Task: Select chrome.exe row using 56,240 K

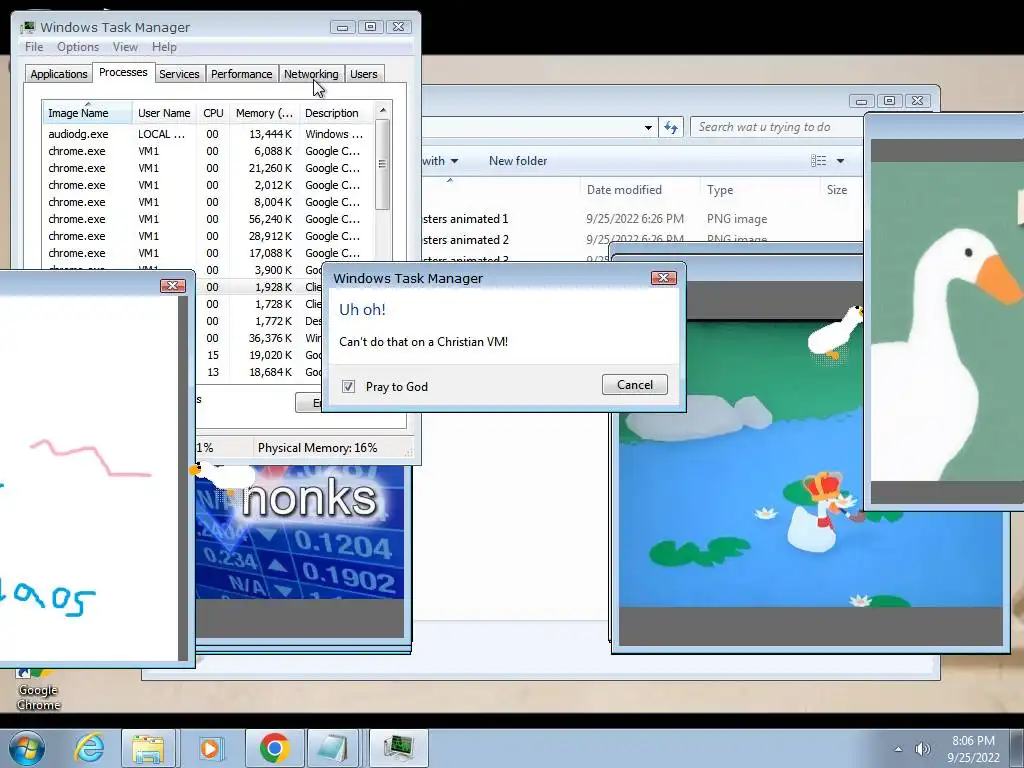Action: click(x=208, y=219)
